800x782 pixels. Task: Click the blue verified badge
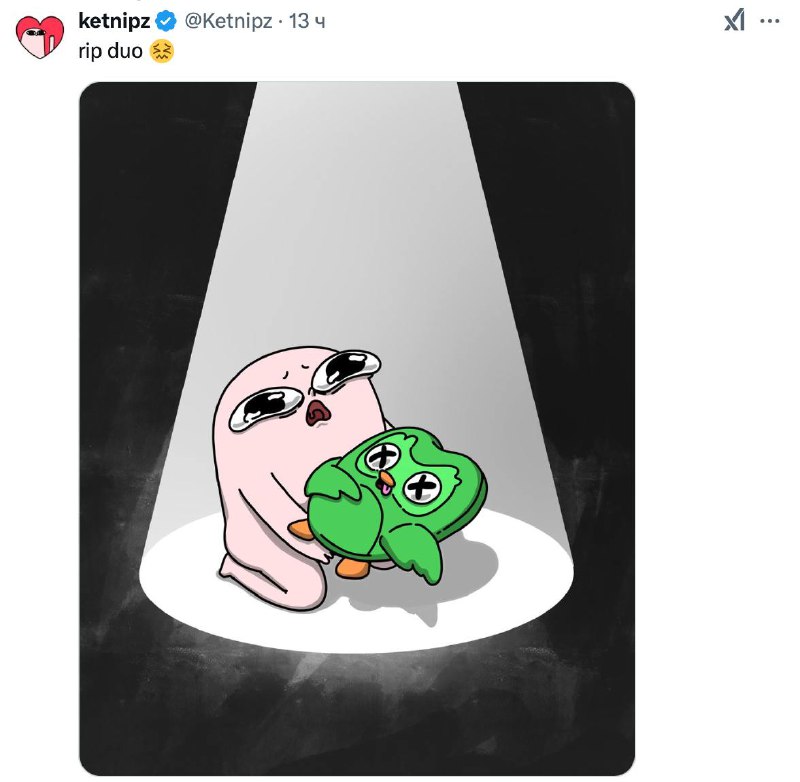click(x=166, y=21)
